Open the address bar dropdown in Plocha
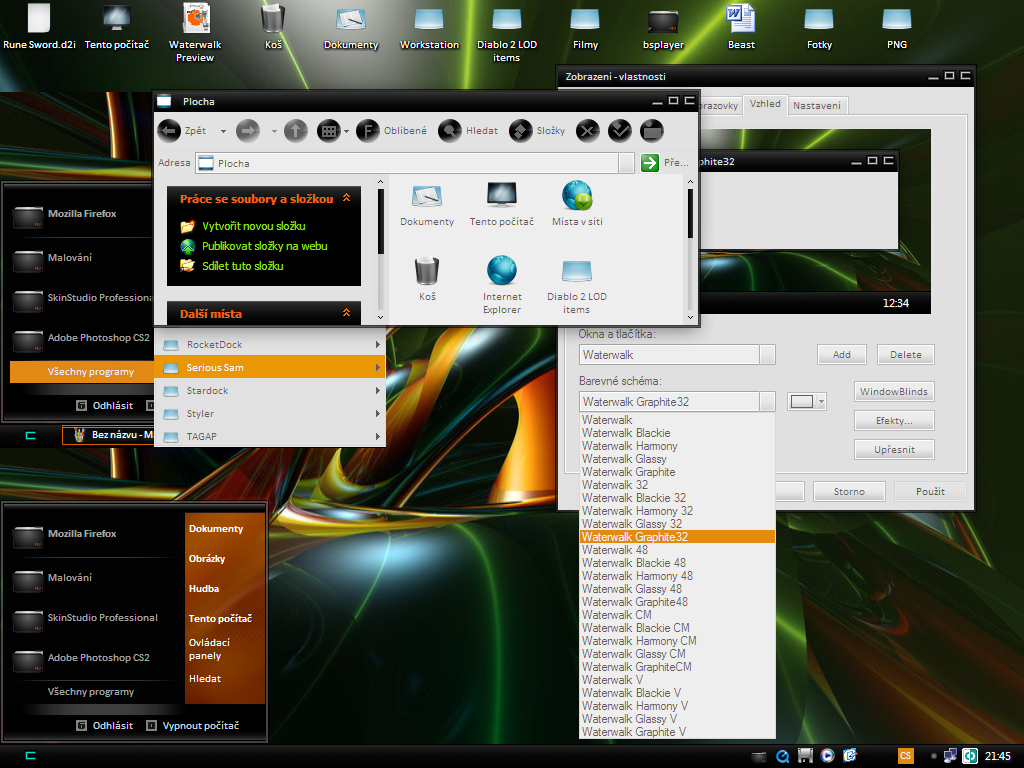The image size is (1024, 768). point(626,163)
